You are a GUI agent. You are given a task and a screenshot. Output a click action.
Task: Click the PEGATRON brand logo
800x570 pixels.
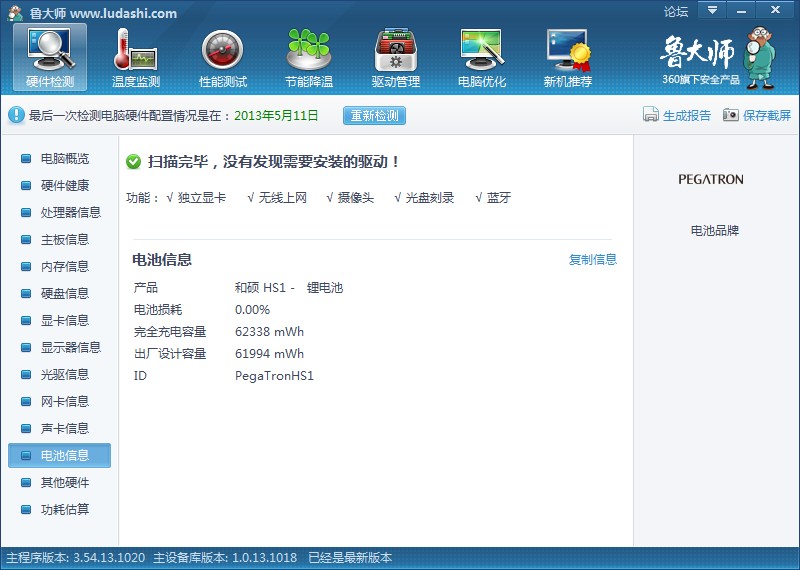point(711,179)
